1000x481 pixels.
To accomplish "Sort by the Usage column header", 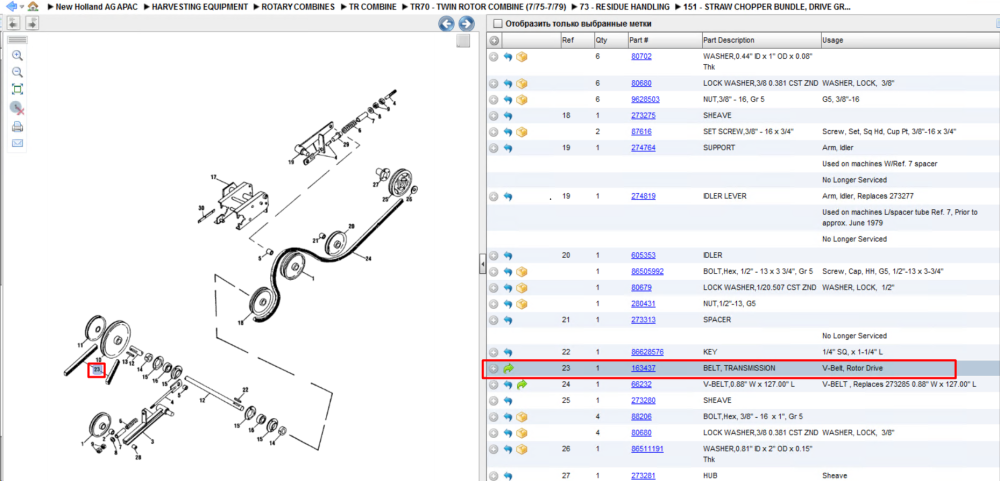I will [910, 40].
